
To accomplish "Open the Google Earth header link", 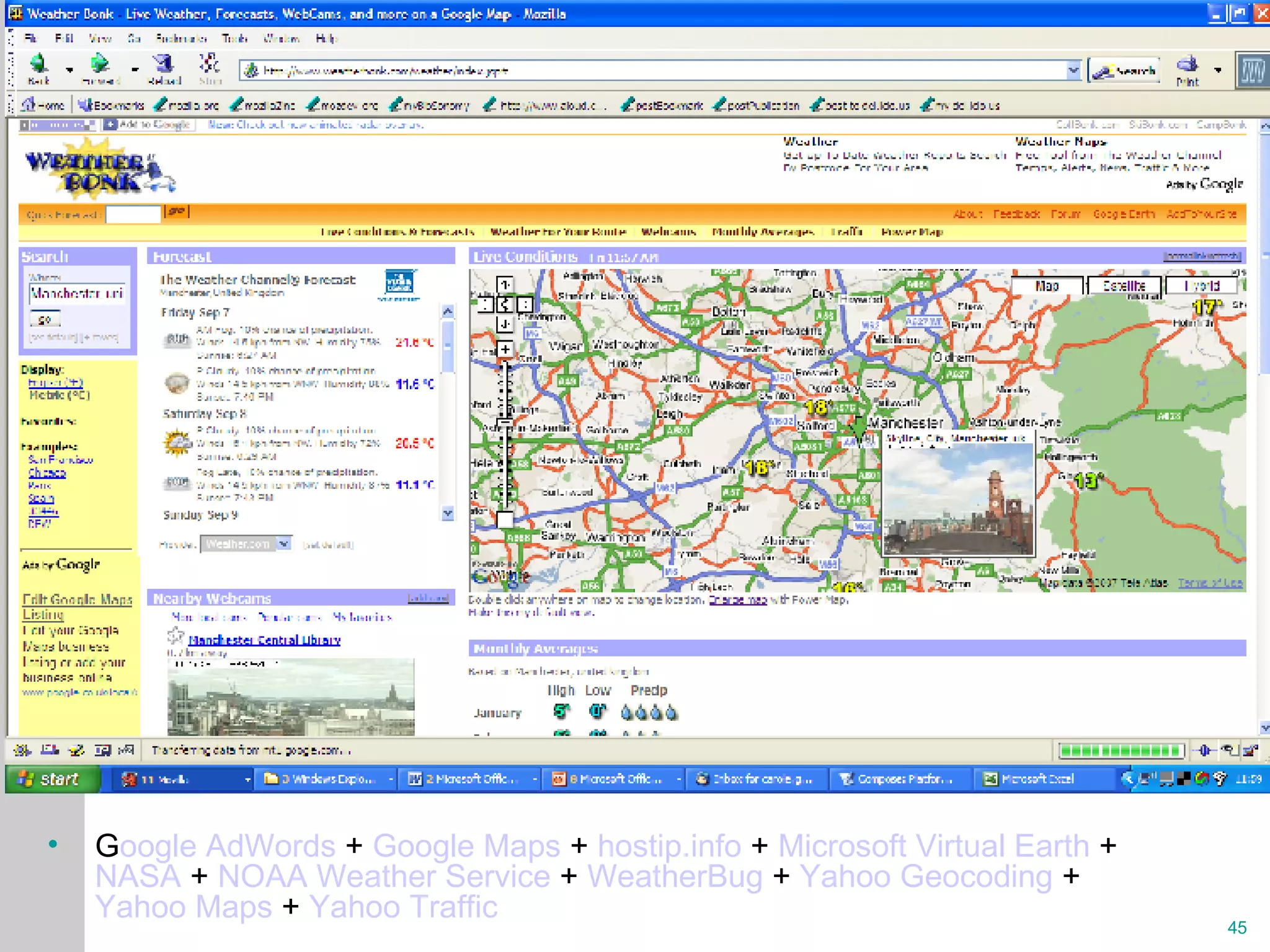I will (1124, 214).
